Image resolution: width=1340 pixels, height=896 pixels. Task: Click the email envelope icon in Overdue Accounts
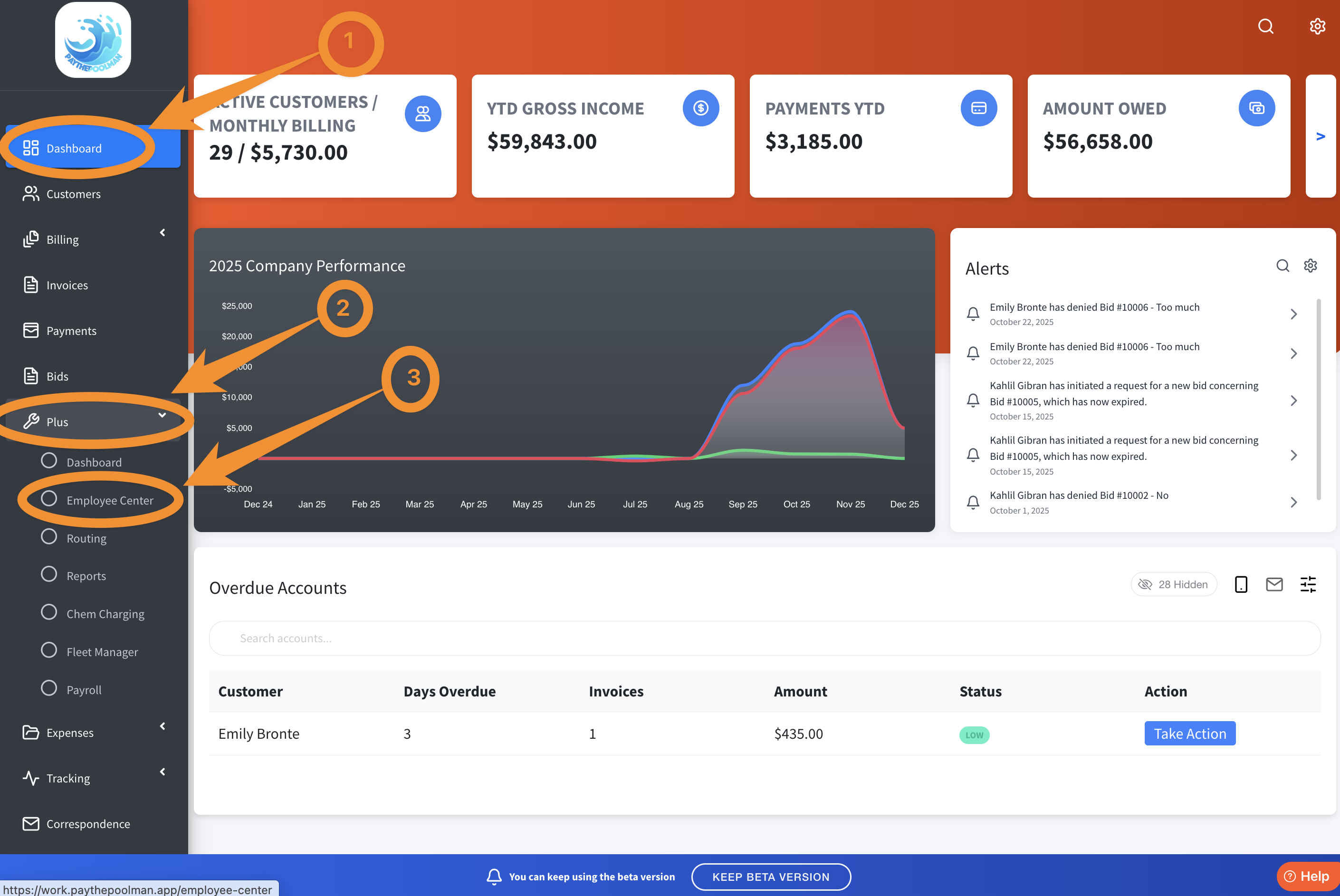pos(1274,584)
